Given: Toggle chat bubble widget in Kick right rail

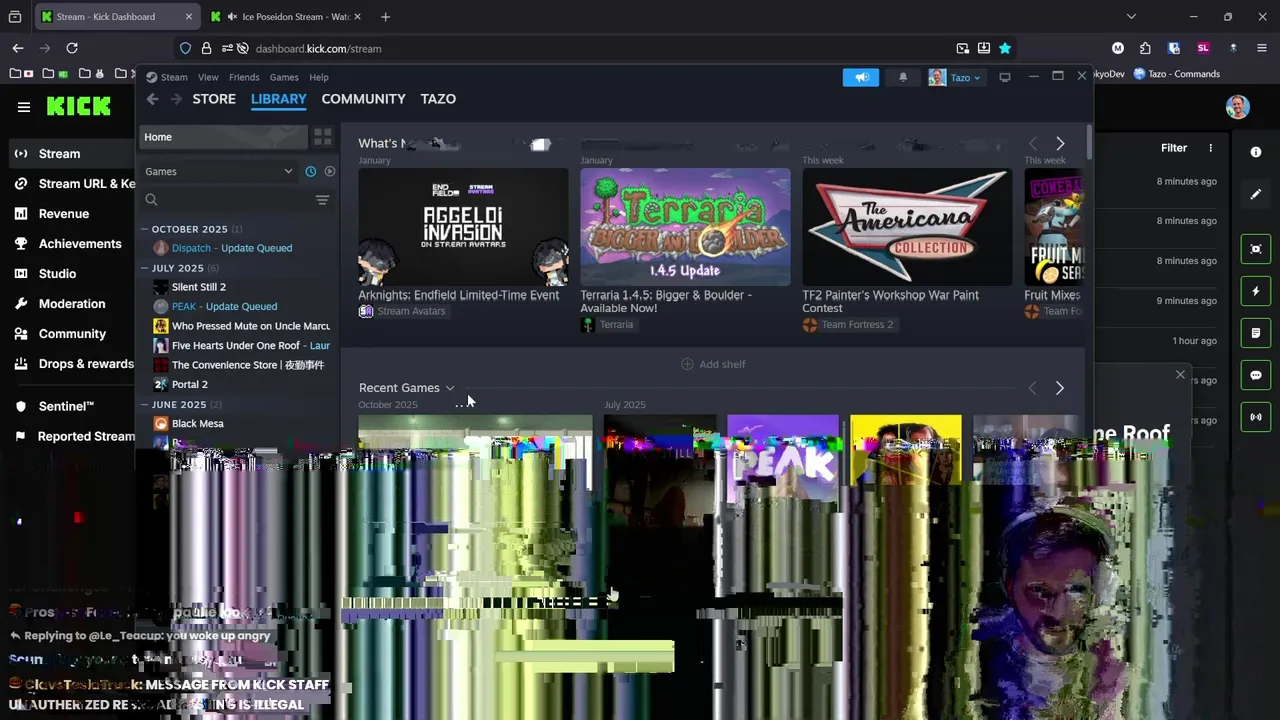Looking at the screenshot, I should coord(1256,375).
